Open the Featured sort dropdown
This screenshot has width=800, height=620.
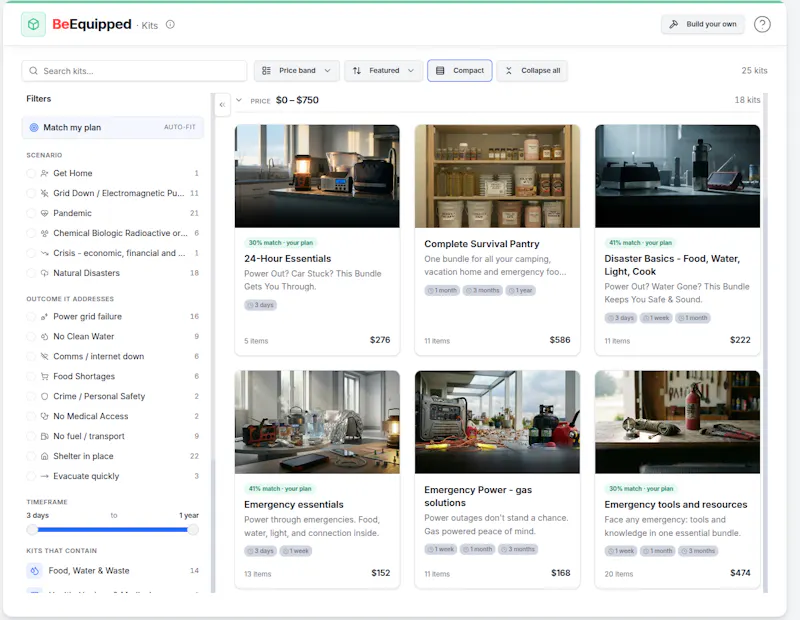pyautogui.click(x=384, y=71)
